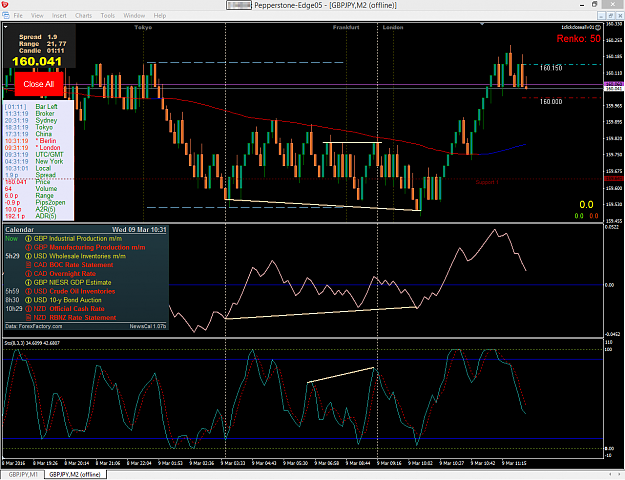Open the View menu
The image size is (625, 480).
click(37, 16)
